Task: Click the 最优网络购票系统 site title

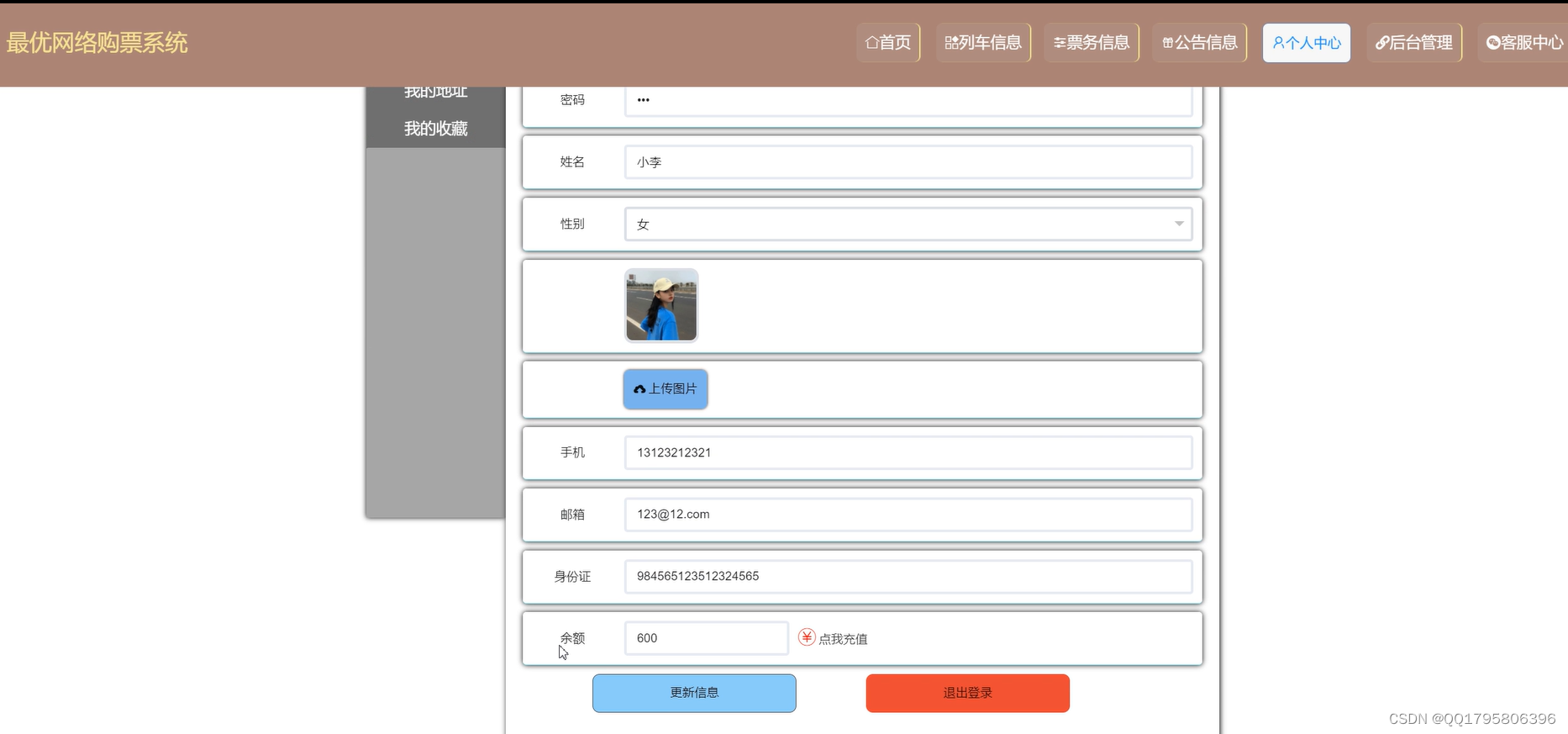Action: point(97,43)
